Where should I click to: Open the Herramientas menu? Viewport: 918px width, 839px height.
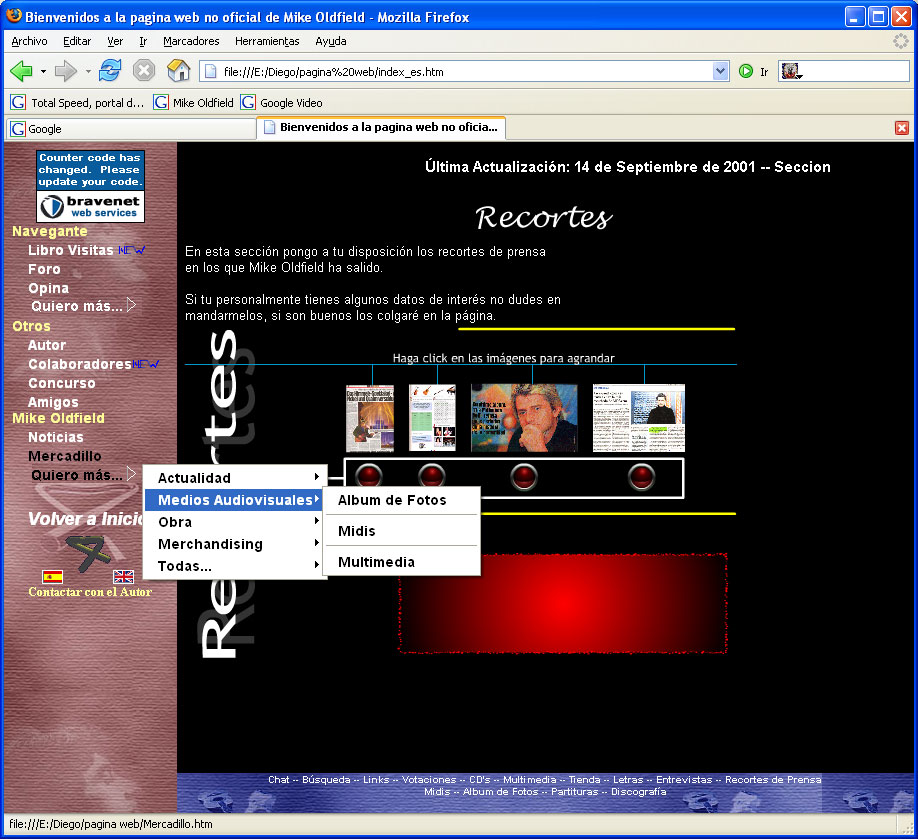coord(267,41)
